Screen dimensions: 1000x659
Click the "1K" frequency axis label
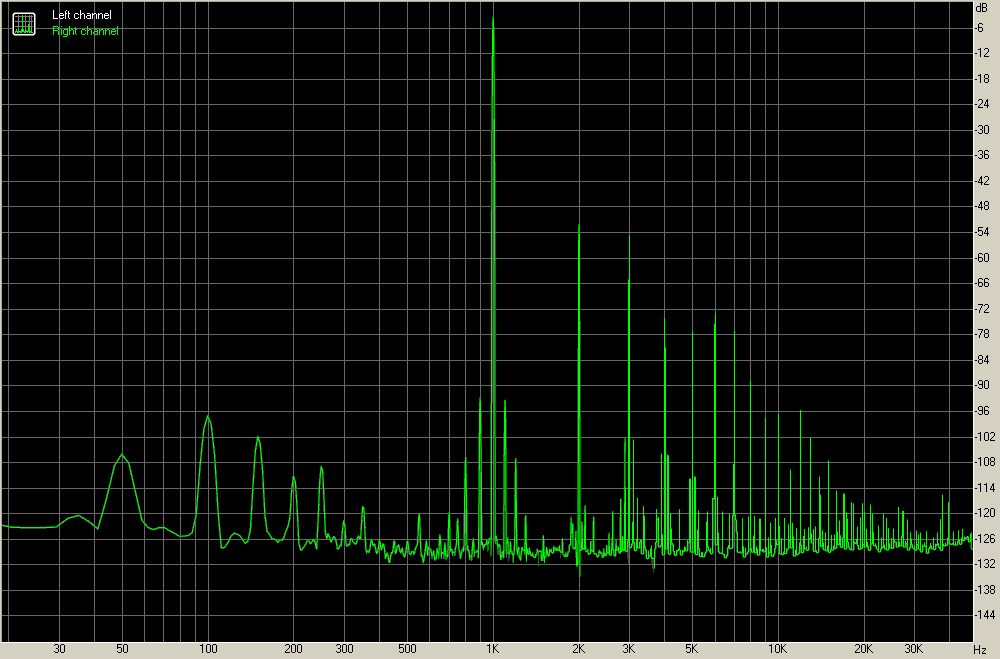point(492,649)
